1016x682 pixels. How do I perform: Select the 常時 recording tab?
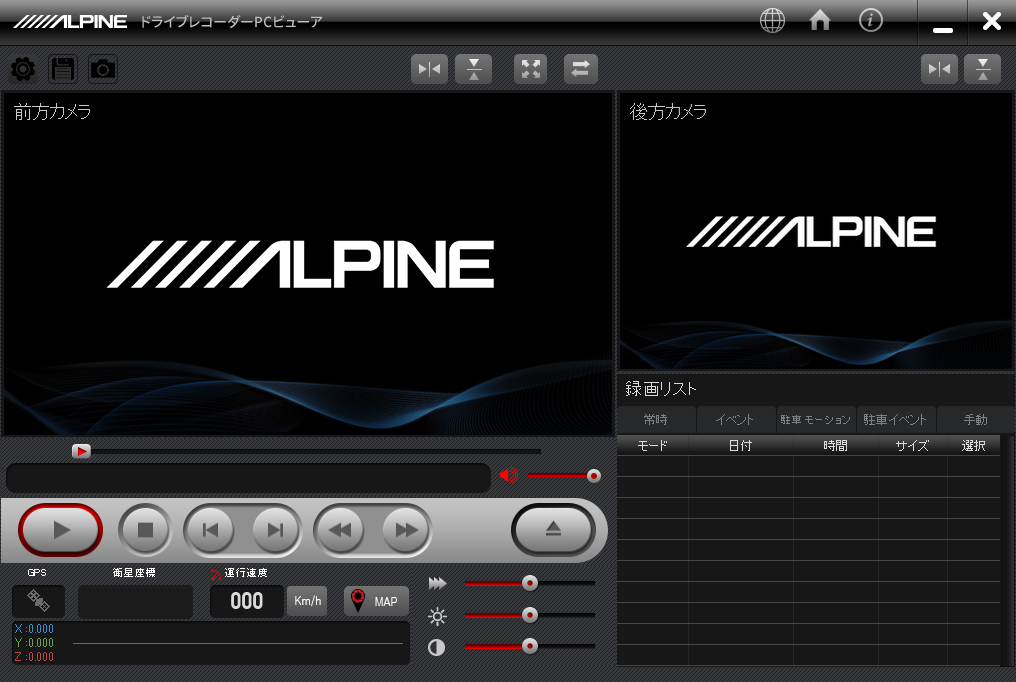(656, 420)
